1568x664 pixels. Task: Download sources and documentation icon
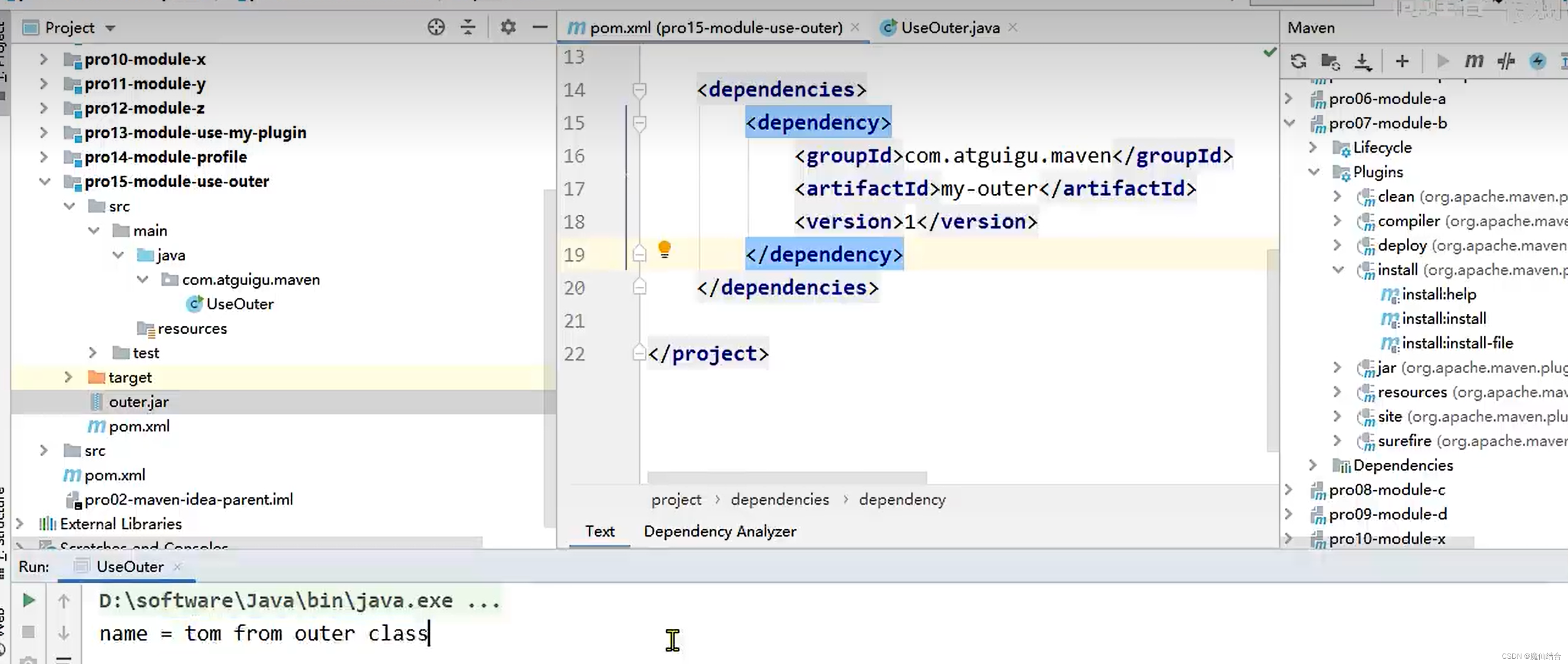click(1363, 61)
